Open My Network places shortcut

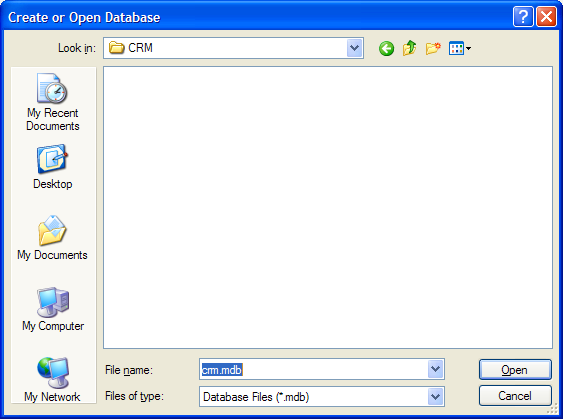pyautogui.click(x=53, y=380)
